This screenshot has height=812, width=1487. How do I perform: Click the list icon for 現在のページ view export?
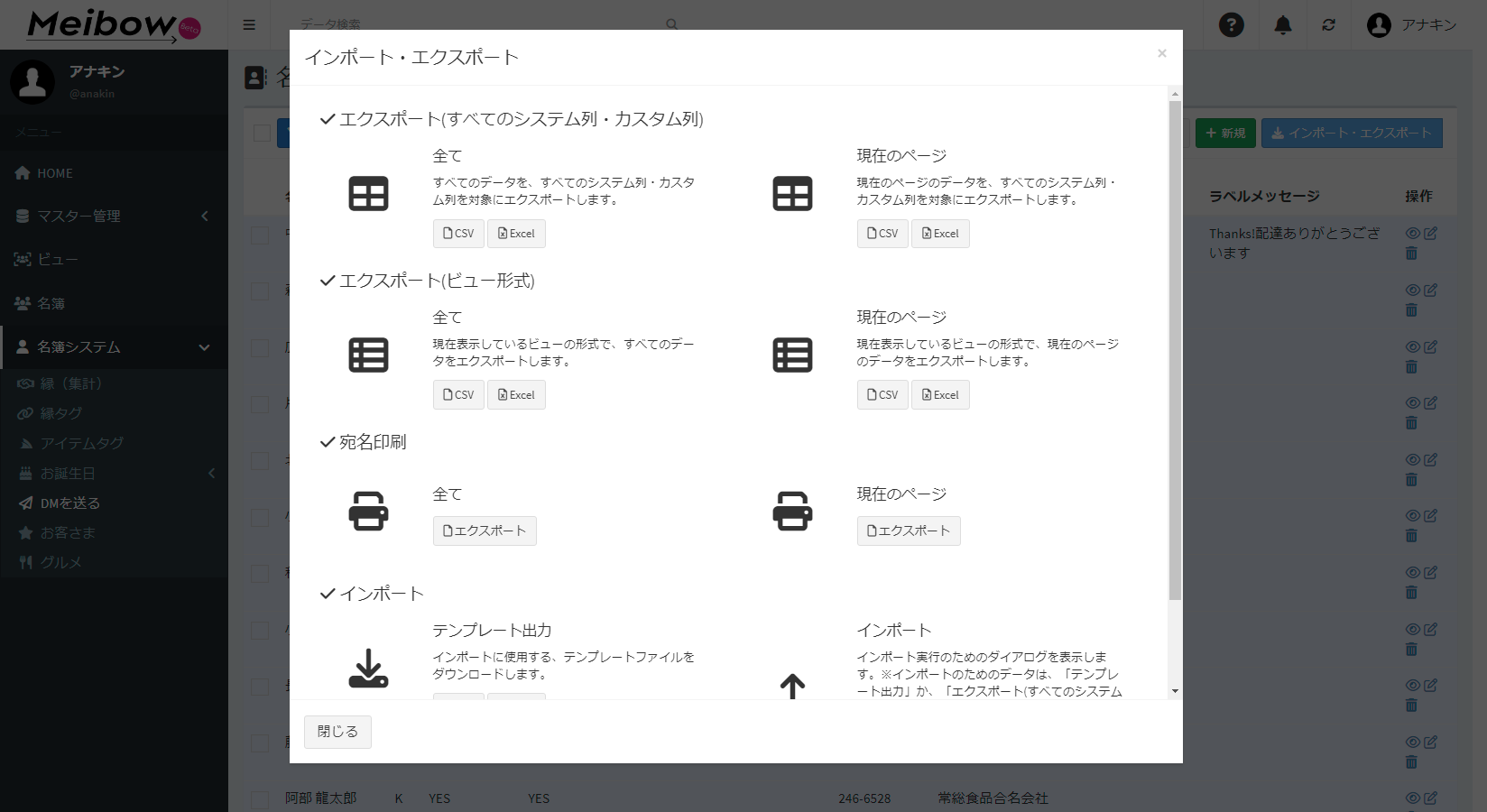(x=792, y=355)
